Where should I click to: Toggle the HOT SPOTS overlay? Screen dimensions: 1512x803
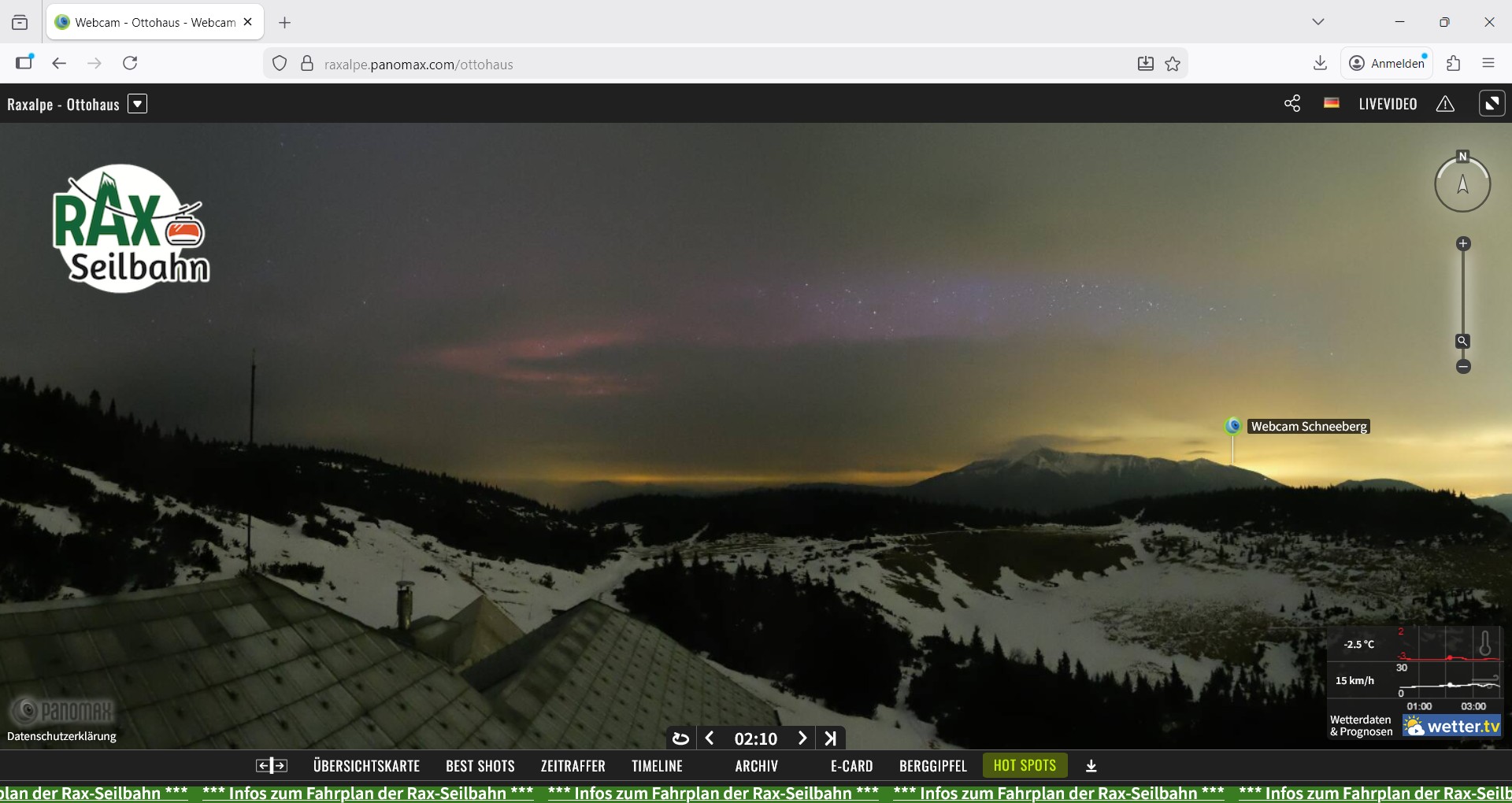tap(1025, 765)
